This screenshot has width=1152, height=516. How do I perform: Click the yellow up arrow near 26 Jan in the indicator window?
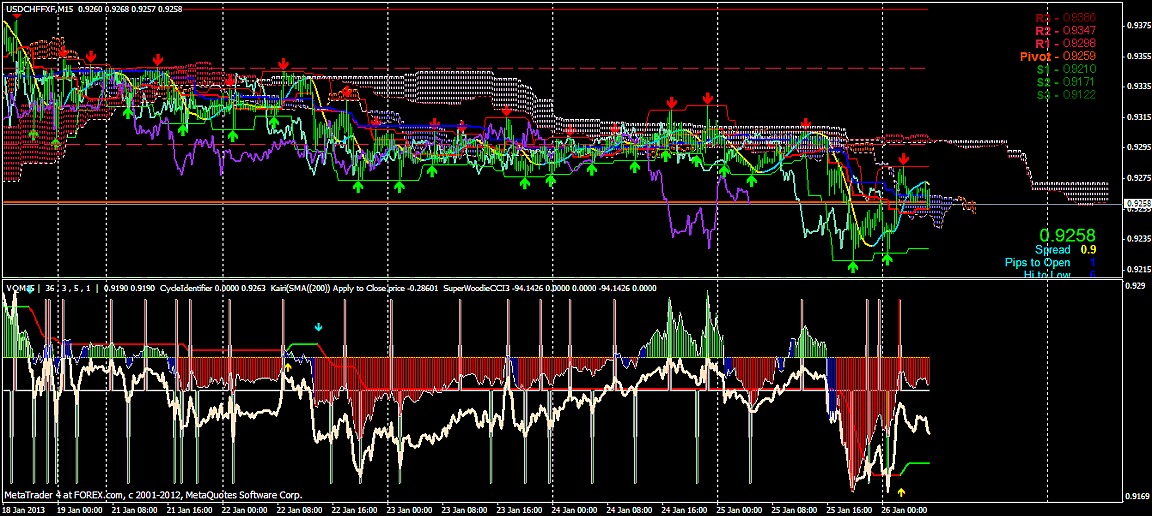(x=901, y=492)
